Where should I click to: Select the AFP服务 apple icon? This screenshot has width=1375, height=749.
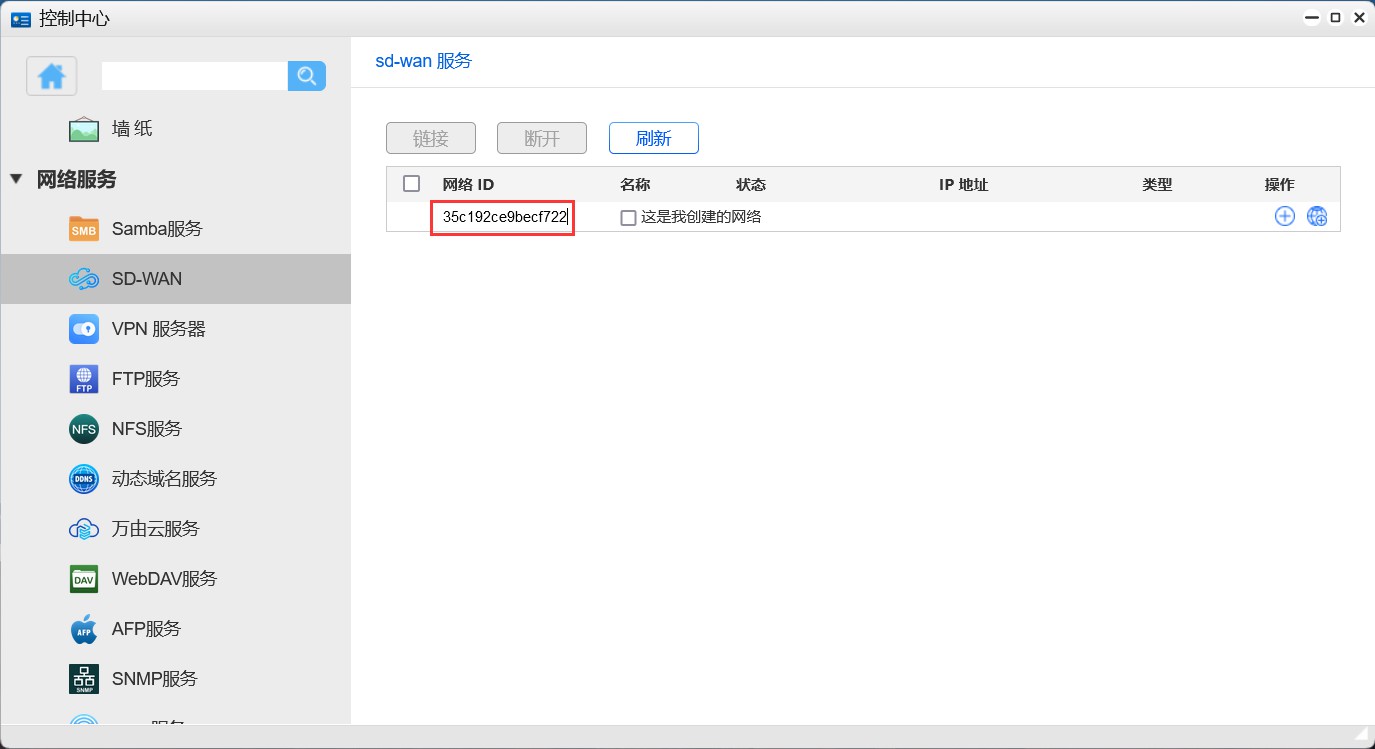[x=83, y=628]
